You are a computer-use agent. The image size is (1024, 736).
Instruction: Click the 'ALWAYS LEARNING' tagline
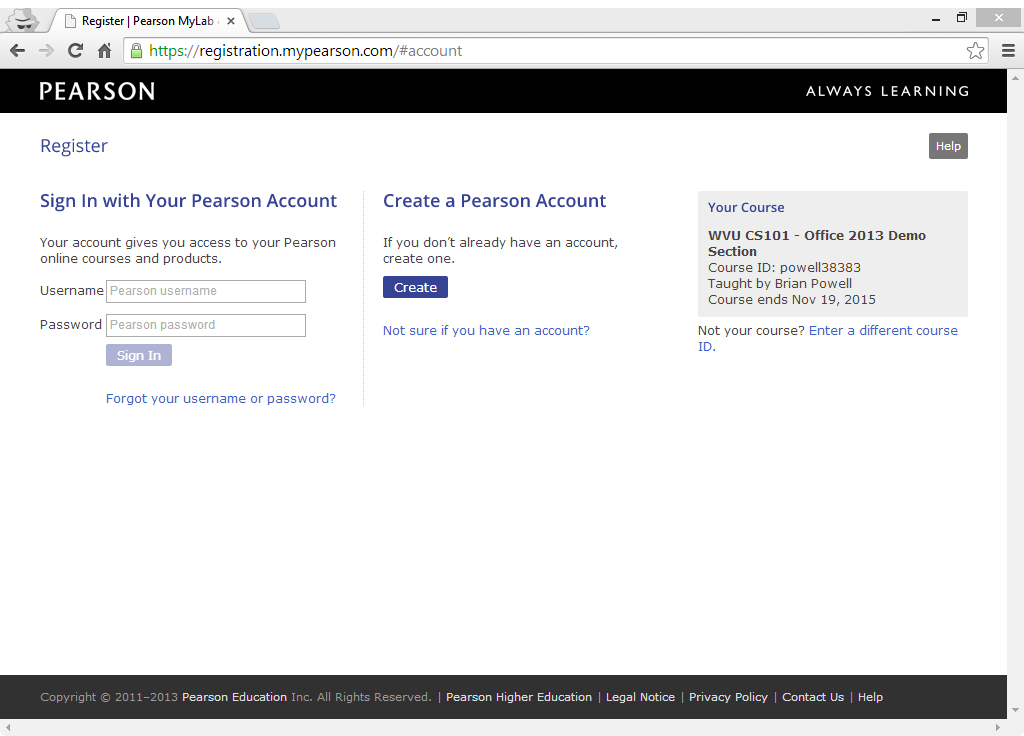(888, 91)
